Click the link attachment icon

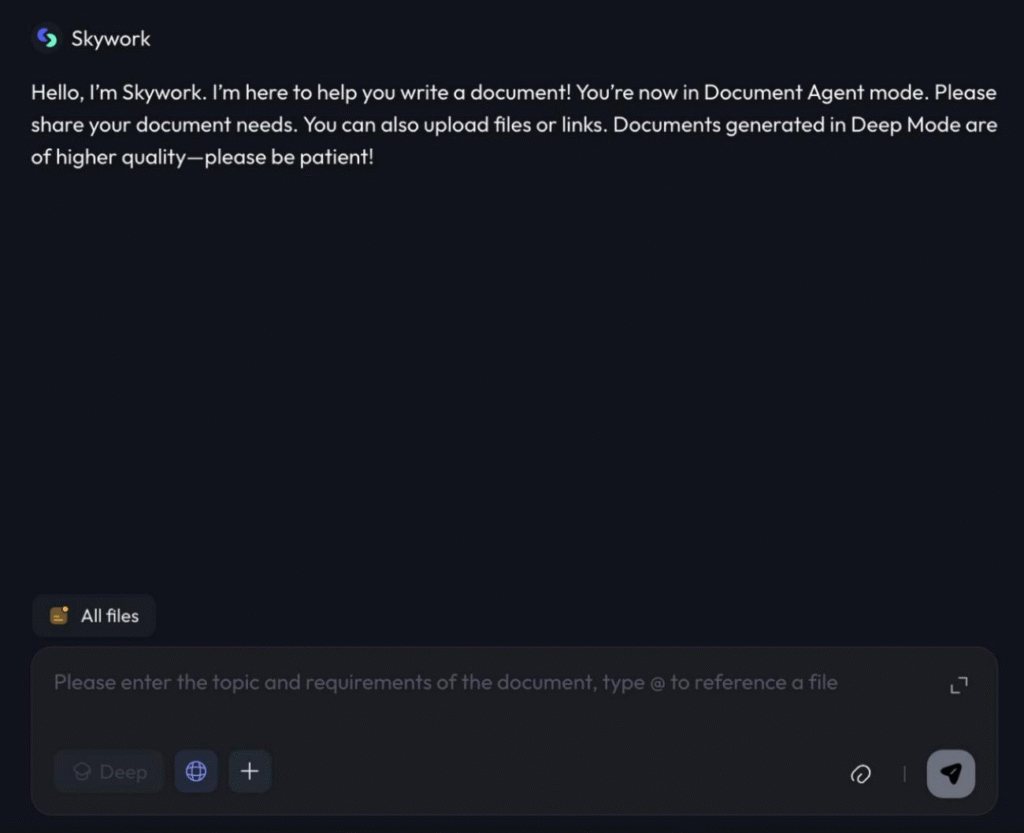860,774
